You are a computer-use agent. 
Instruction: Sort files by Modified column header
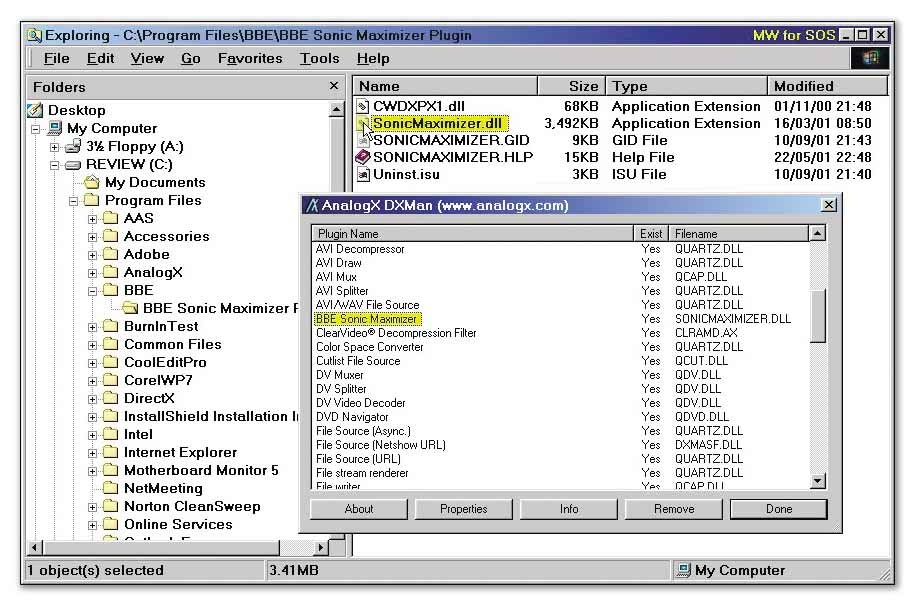(827, 86)
